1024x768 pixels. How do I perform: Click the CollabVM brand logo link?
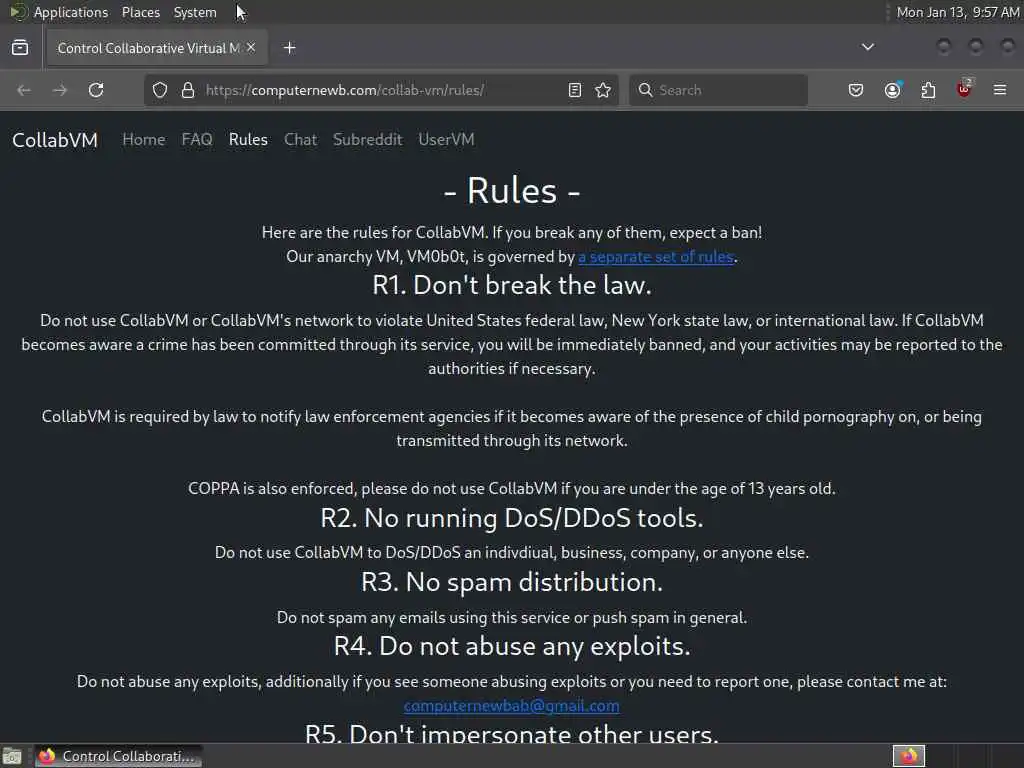55,140
